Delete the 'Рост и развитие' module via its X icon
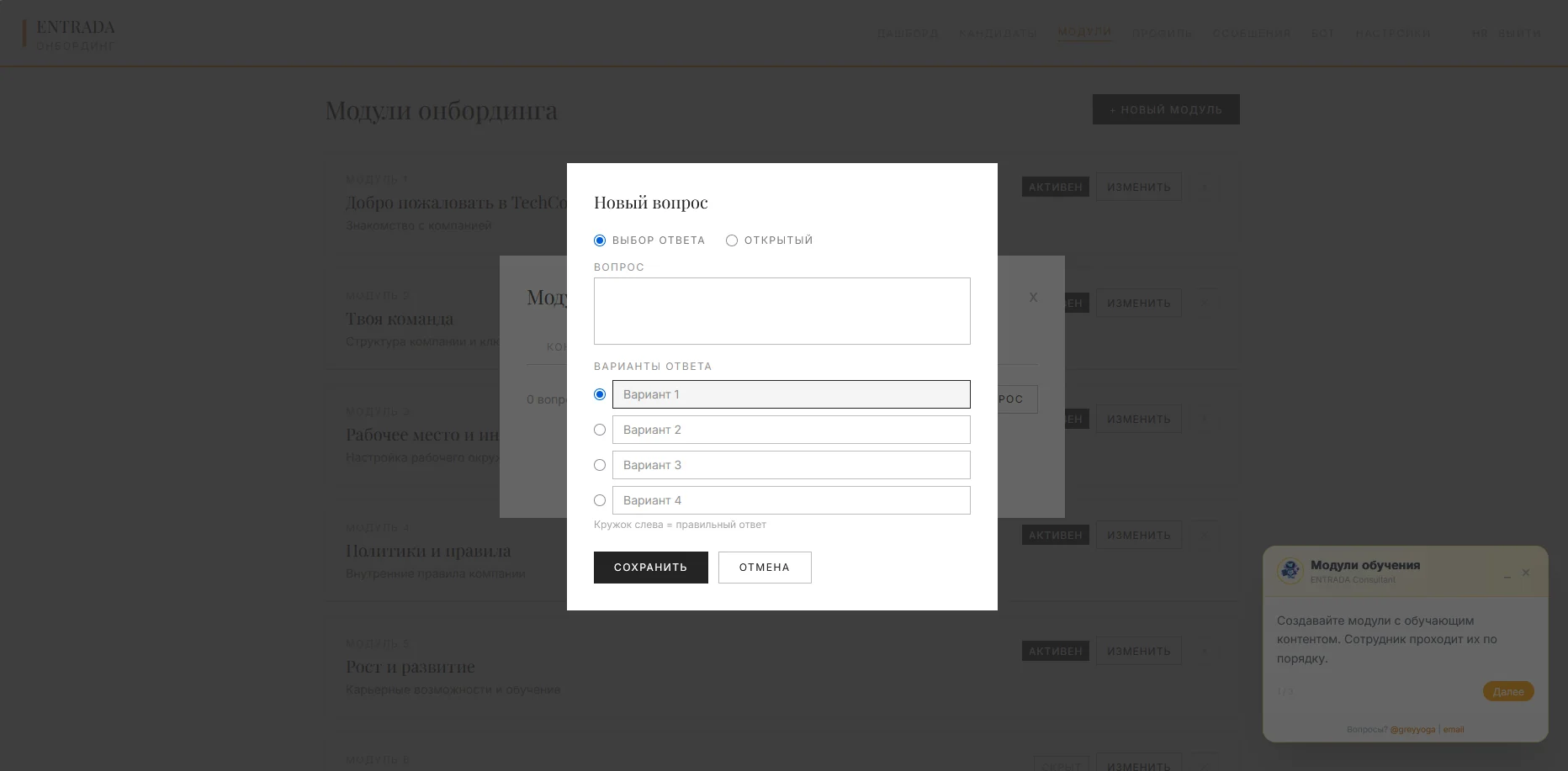 [x=1204, y=651]
